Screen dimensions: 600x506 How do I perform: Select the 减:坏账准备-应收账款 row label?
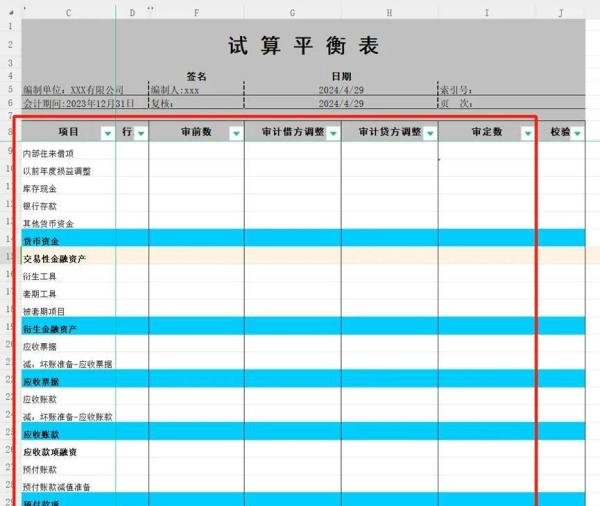point(68,416)
